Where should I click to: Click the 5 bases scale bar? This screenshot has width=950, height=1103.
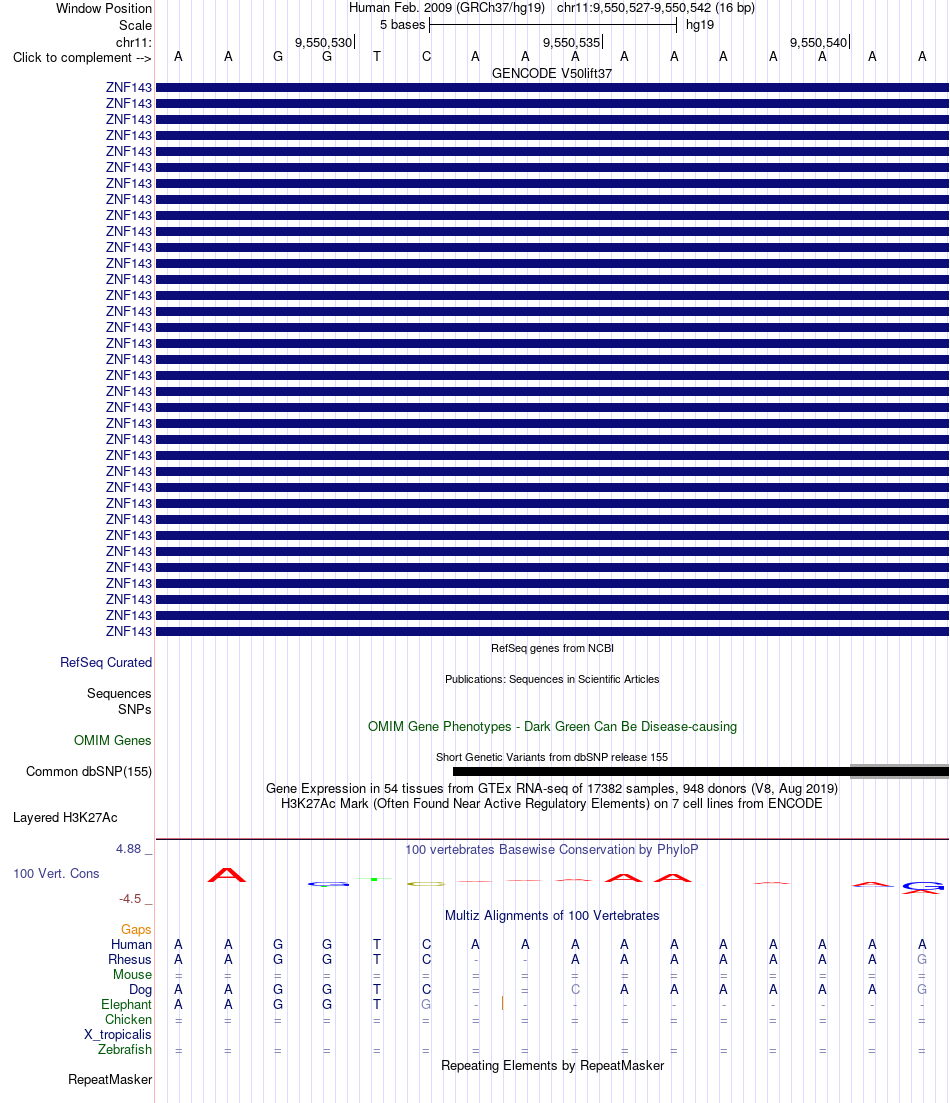pyautogui.click(x=552, y=25)
